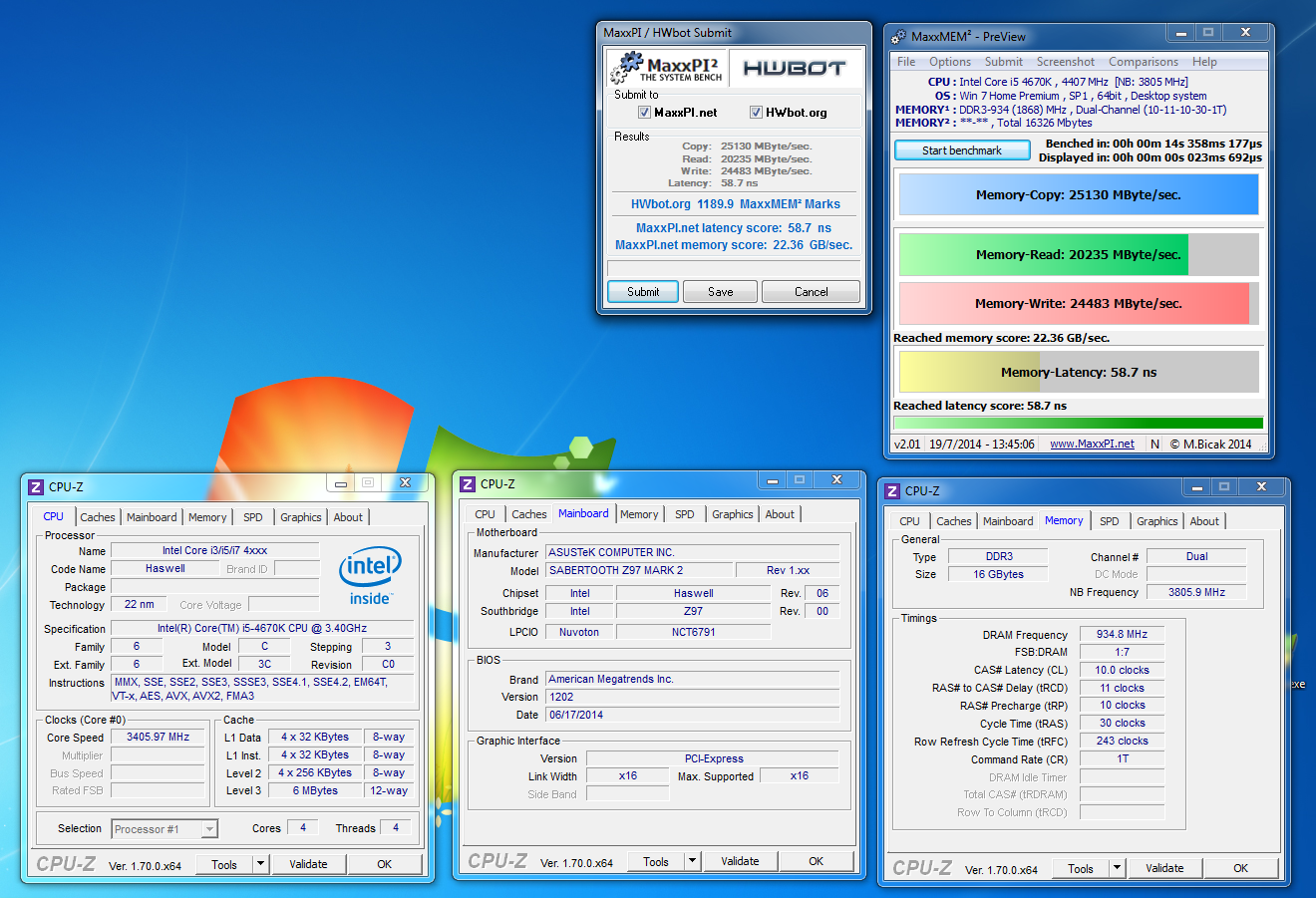The image size is (1316, 898).
Task: Click Tools button in CPU-Z CPU window
Action: (224, 864)
